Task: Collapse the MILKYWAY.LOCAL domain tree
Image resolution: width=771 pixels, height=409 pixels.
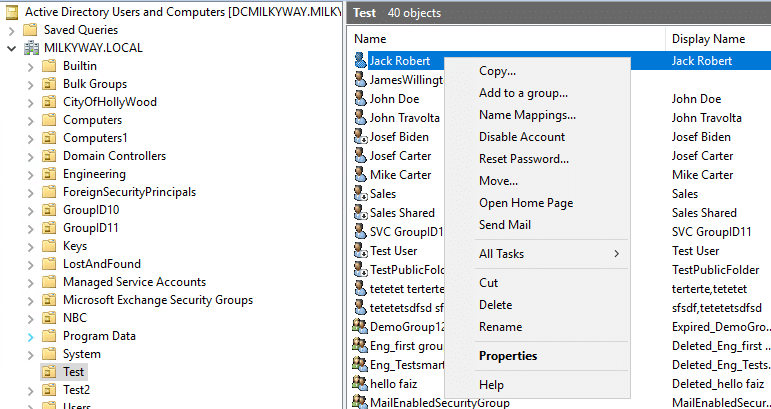Action: (x=12, y=48)
